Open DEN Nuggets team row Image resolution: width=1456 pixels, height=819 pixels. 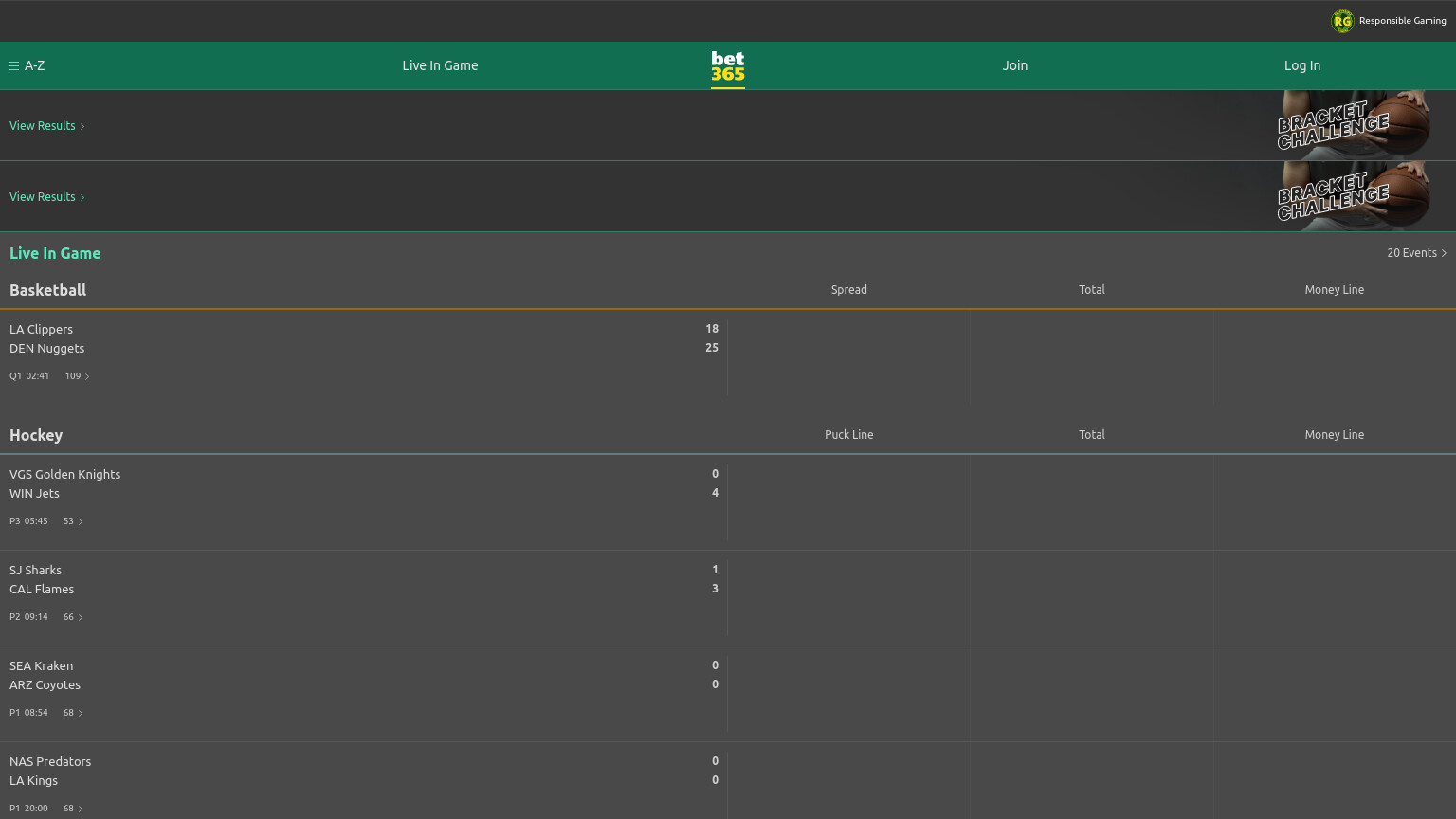tap(46, 348)
